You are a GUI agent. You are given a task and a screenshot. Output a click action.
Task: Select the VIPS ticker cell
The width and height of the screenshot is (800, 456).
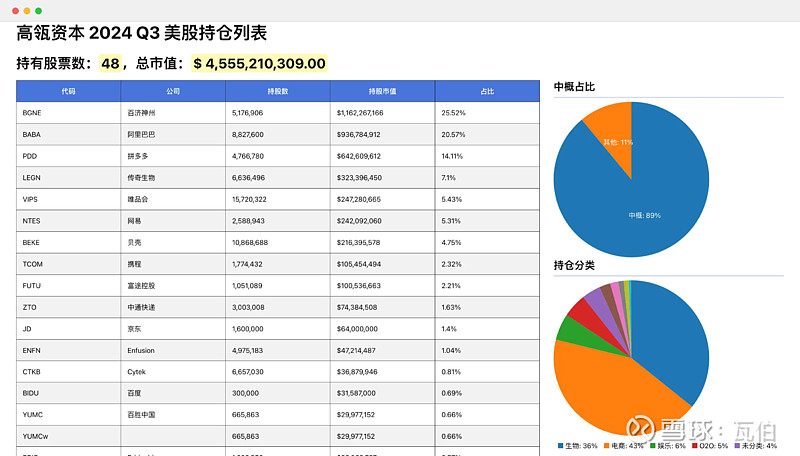[68, 199]
